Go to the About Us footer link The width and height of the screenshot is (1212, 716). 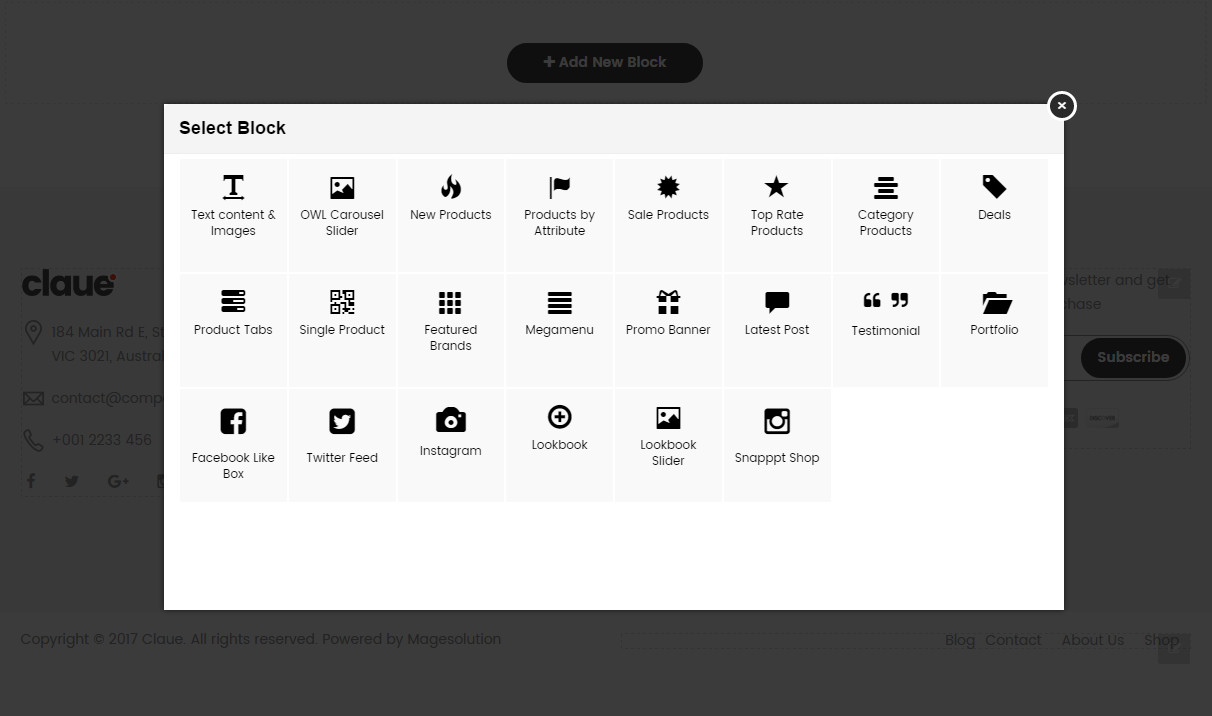[x=1093, y=640]
